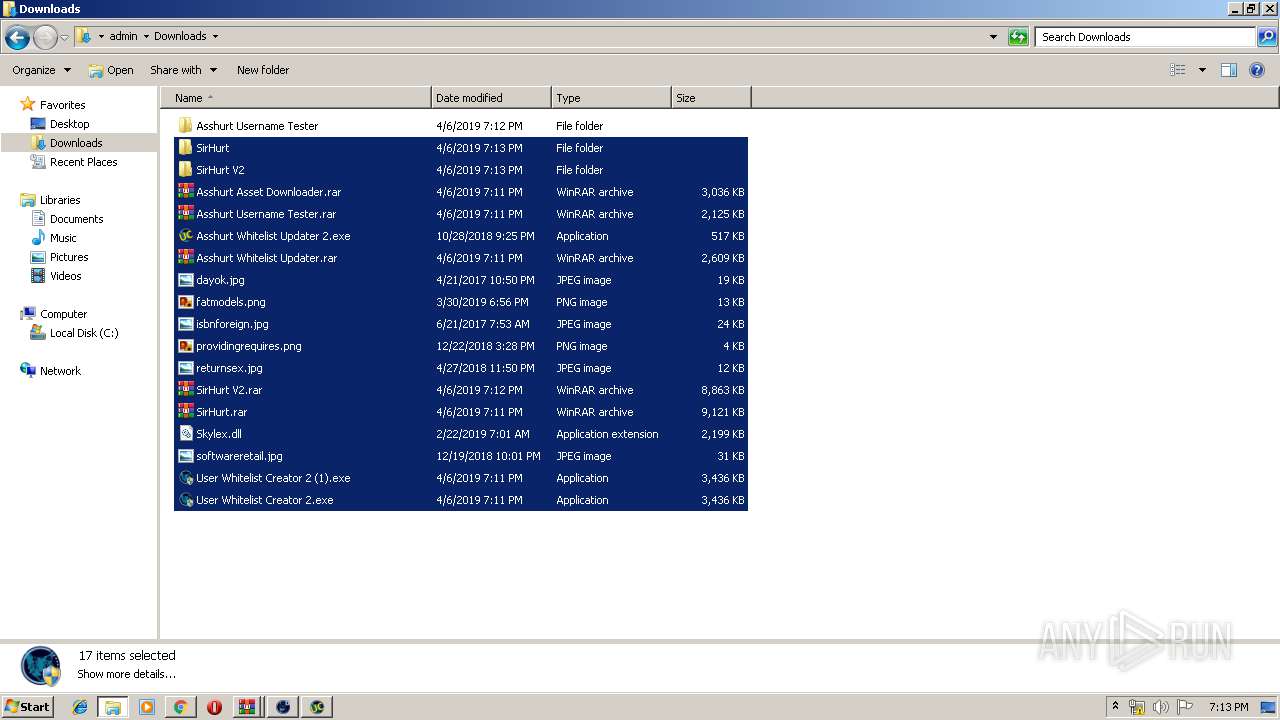Select Computer in the navigation pane
Screen dimensions: 1280x720
click(63, 314)
